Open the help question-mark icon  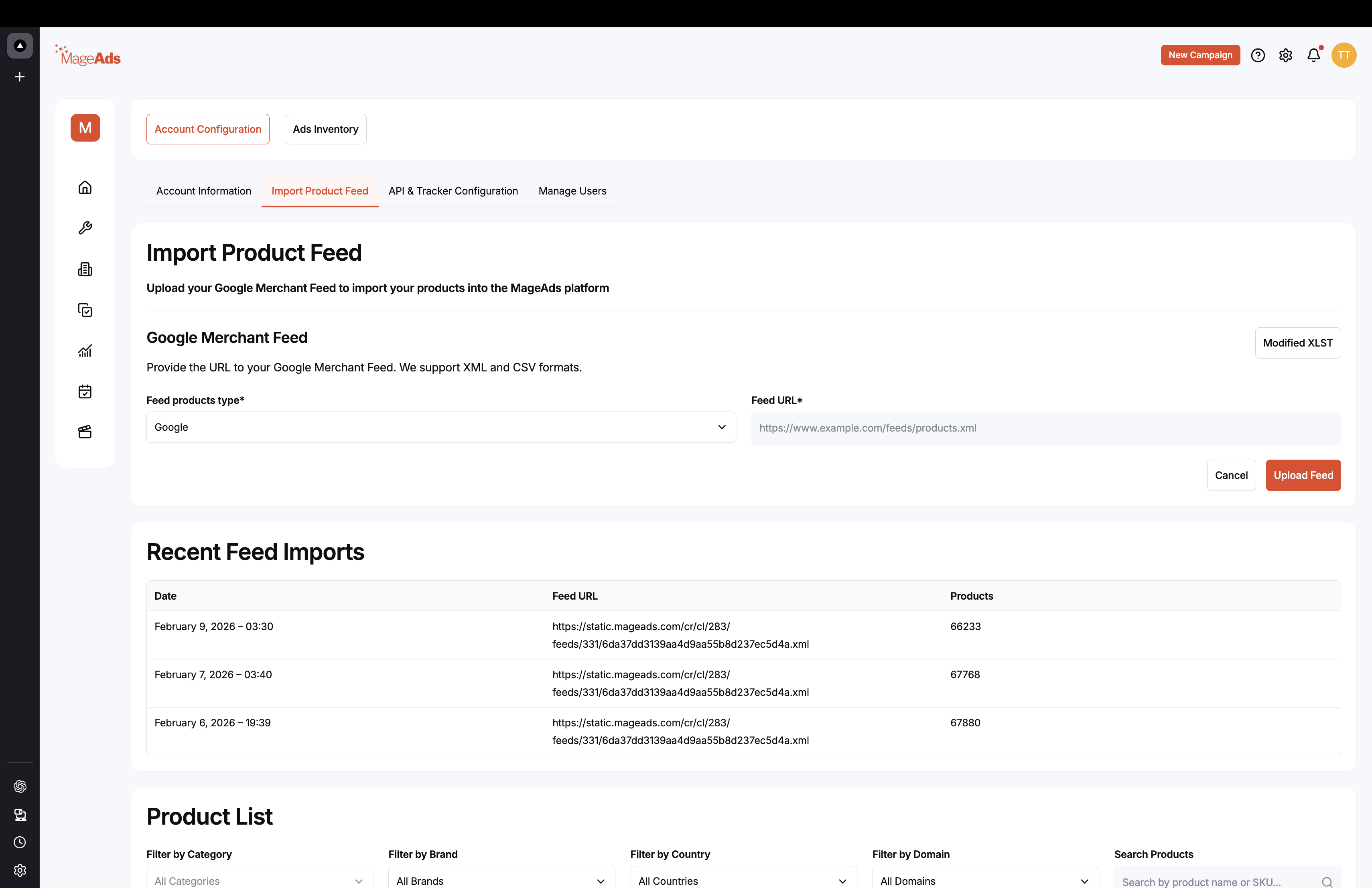click(1258, 55)
